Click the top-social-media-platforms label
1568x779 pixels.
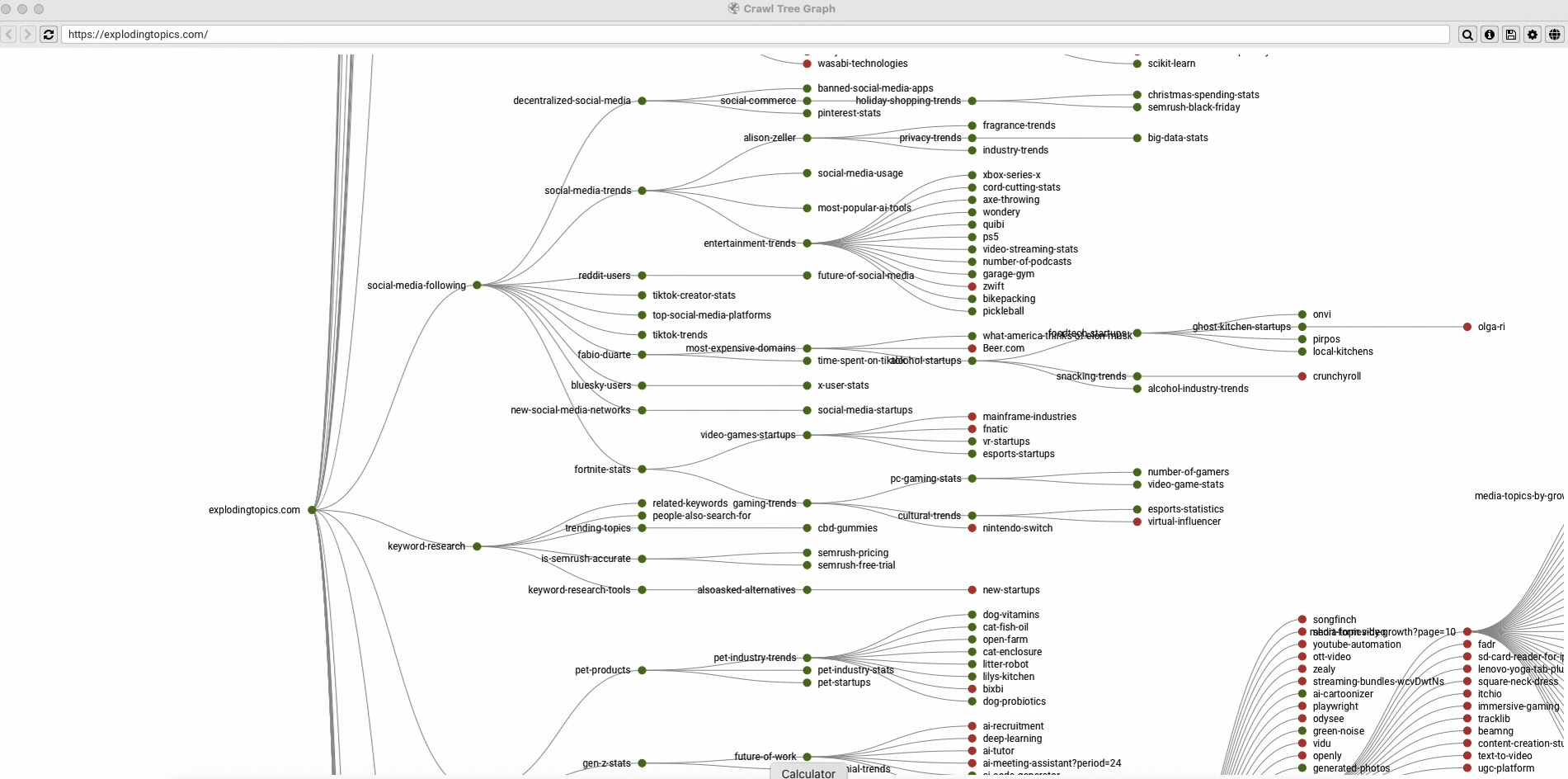[x=712, y=315]
